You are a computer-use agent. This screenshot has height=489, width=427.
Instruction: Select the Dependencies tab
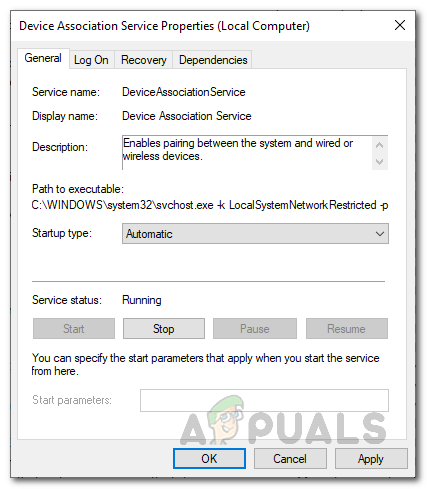pos(213,60)
